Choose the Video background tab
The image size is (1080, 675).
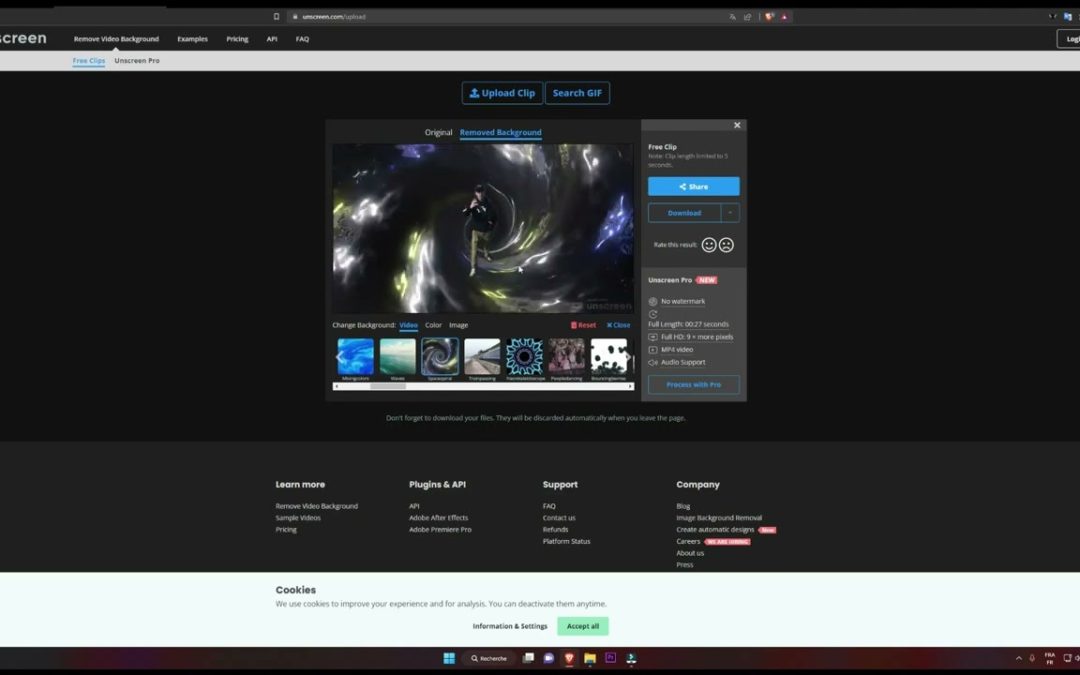point(408,325)
